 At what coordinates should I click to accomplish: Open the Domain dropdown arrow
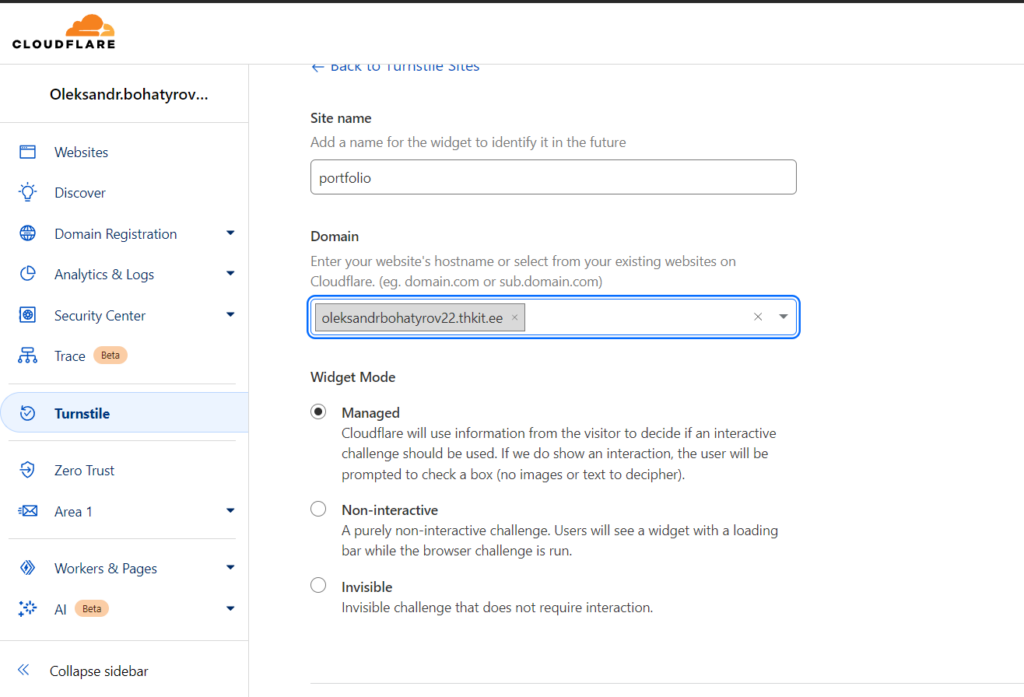click(783, 317)
